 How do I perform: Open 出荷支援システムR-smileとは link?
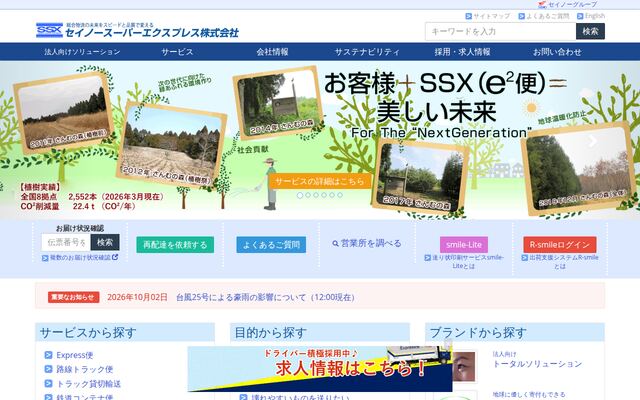[x=560, y=262]
